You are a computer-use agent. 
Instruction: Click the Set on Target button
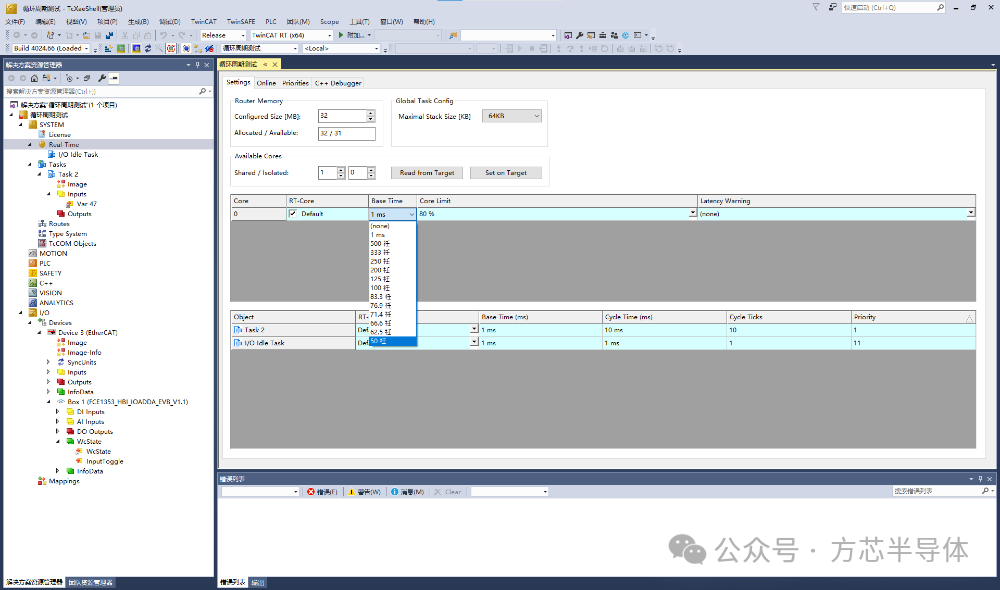[506, 173]
